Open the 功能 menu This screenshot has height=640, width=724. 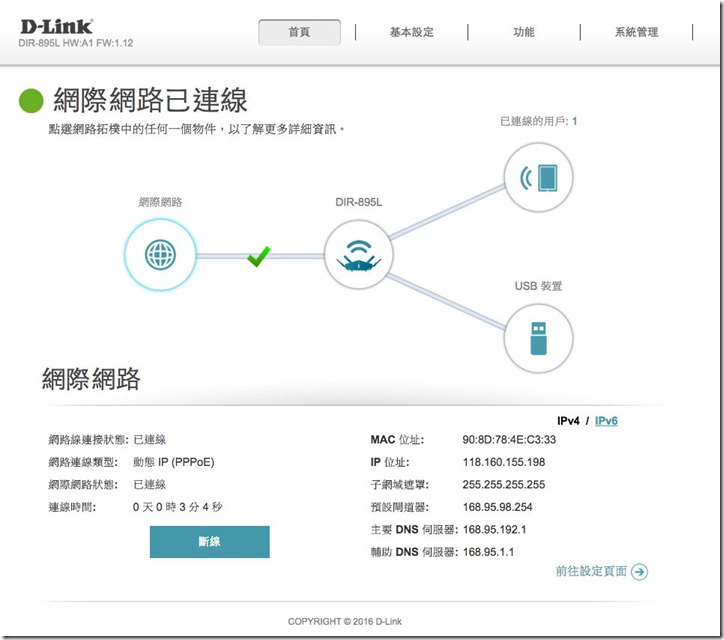point(524,32)
